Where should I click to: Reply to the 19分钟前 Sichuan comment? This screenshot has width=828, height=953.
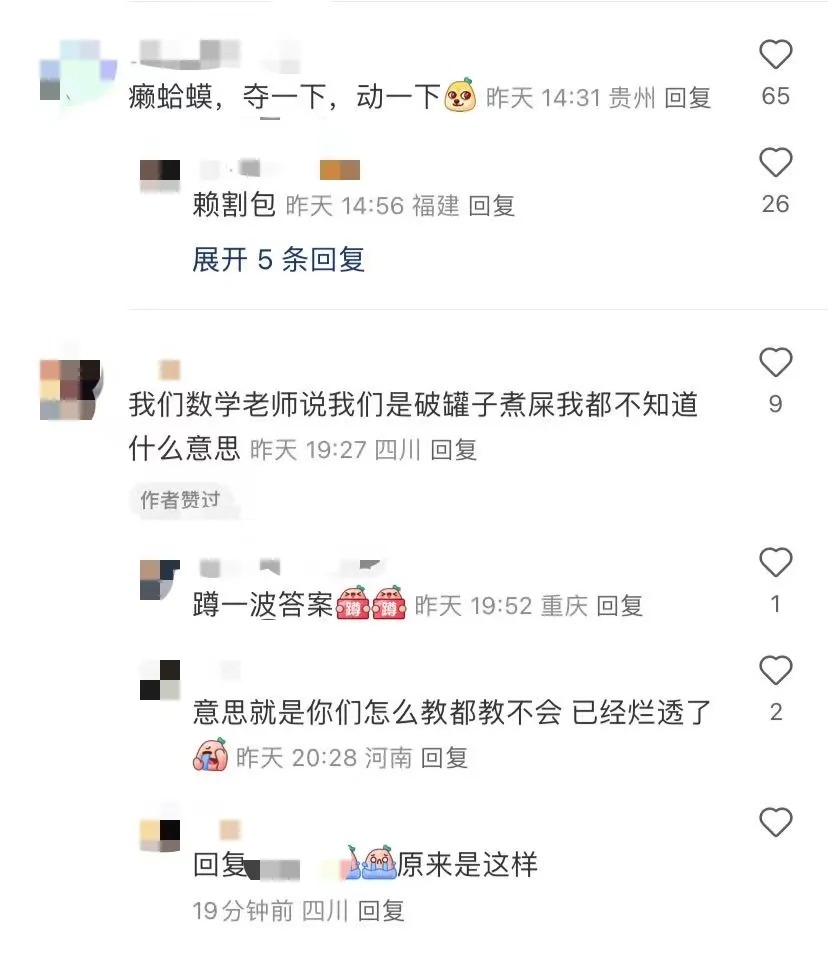(381, 911)
